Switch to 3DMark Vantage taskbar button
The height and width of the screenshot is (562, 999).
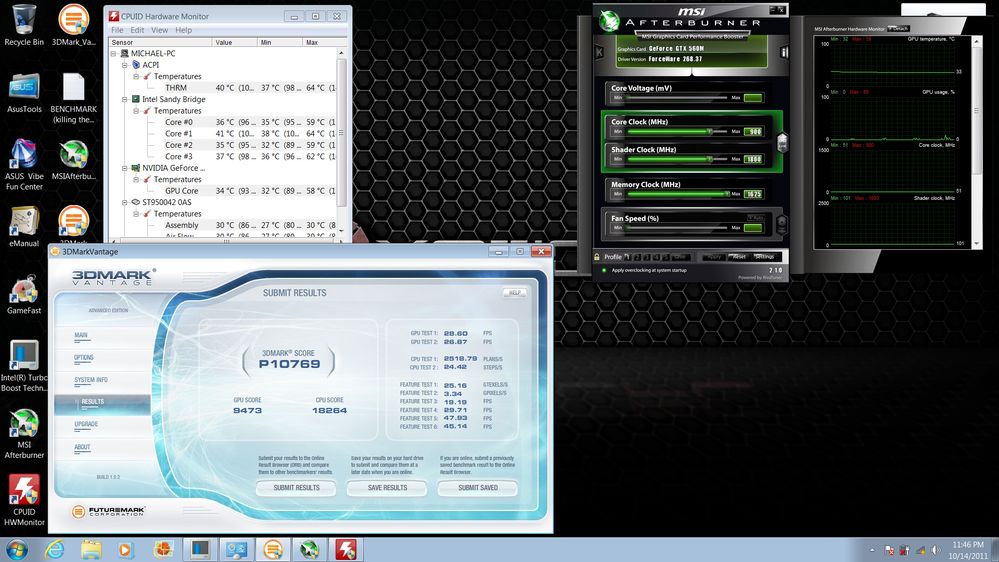[273, 549]
